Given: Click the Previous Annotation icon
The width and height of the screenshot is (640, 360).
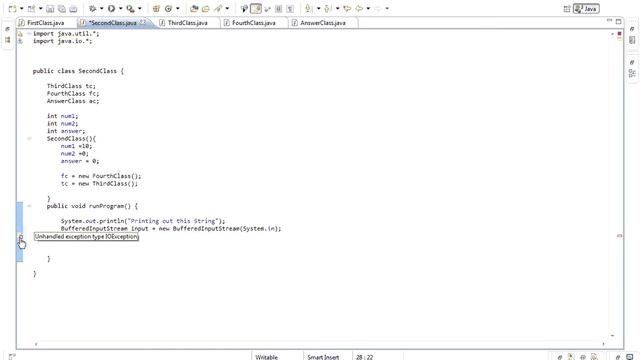Looking at the screenshot, I should [x=328, y=9].
